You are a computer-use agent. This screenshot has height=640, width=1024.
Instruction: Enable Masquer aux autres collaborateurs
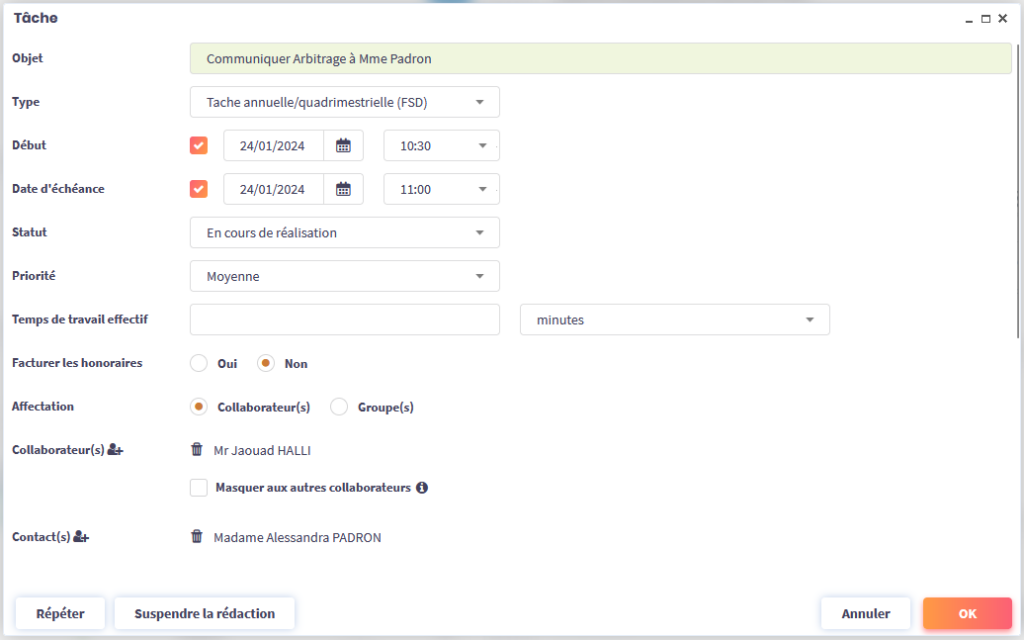(199, 488)
